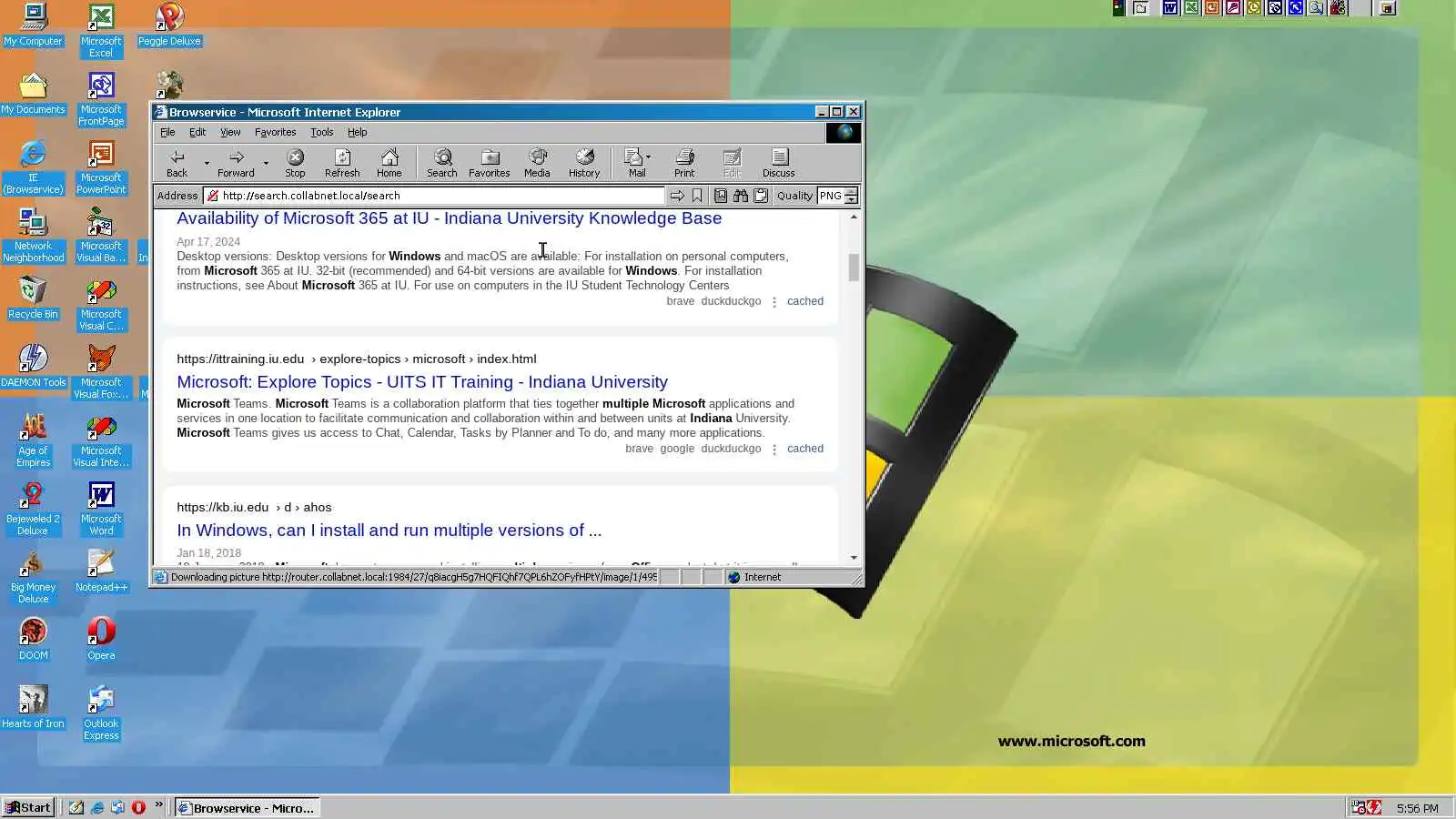
Task: Select the DAEMON Tools desktop icon
Action: (x=34, y=365)
